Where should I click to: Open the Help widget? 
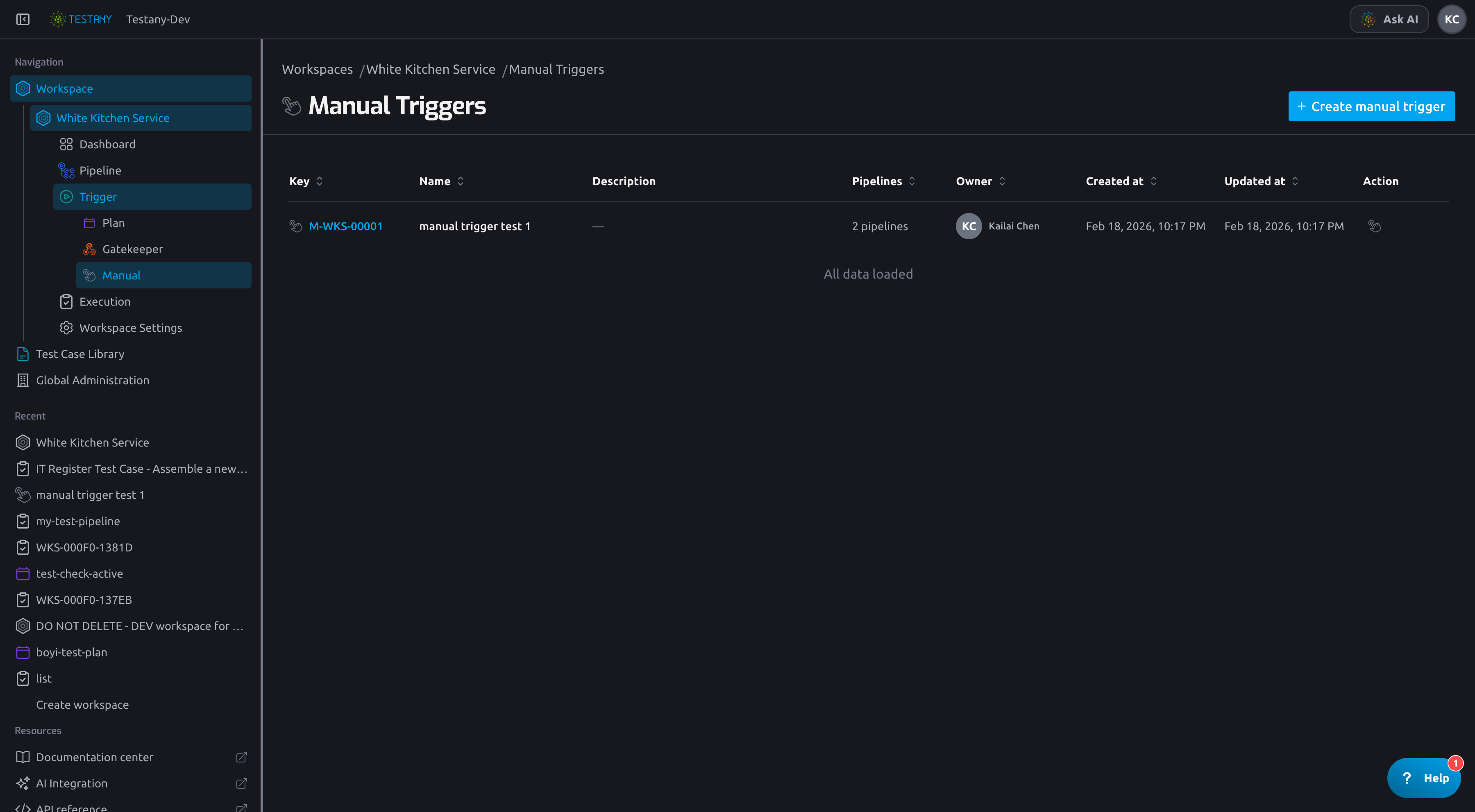1424,778
